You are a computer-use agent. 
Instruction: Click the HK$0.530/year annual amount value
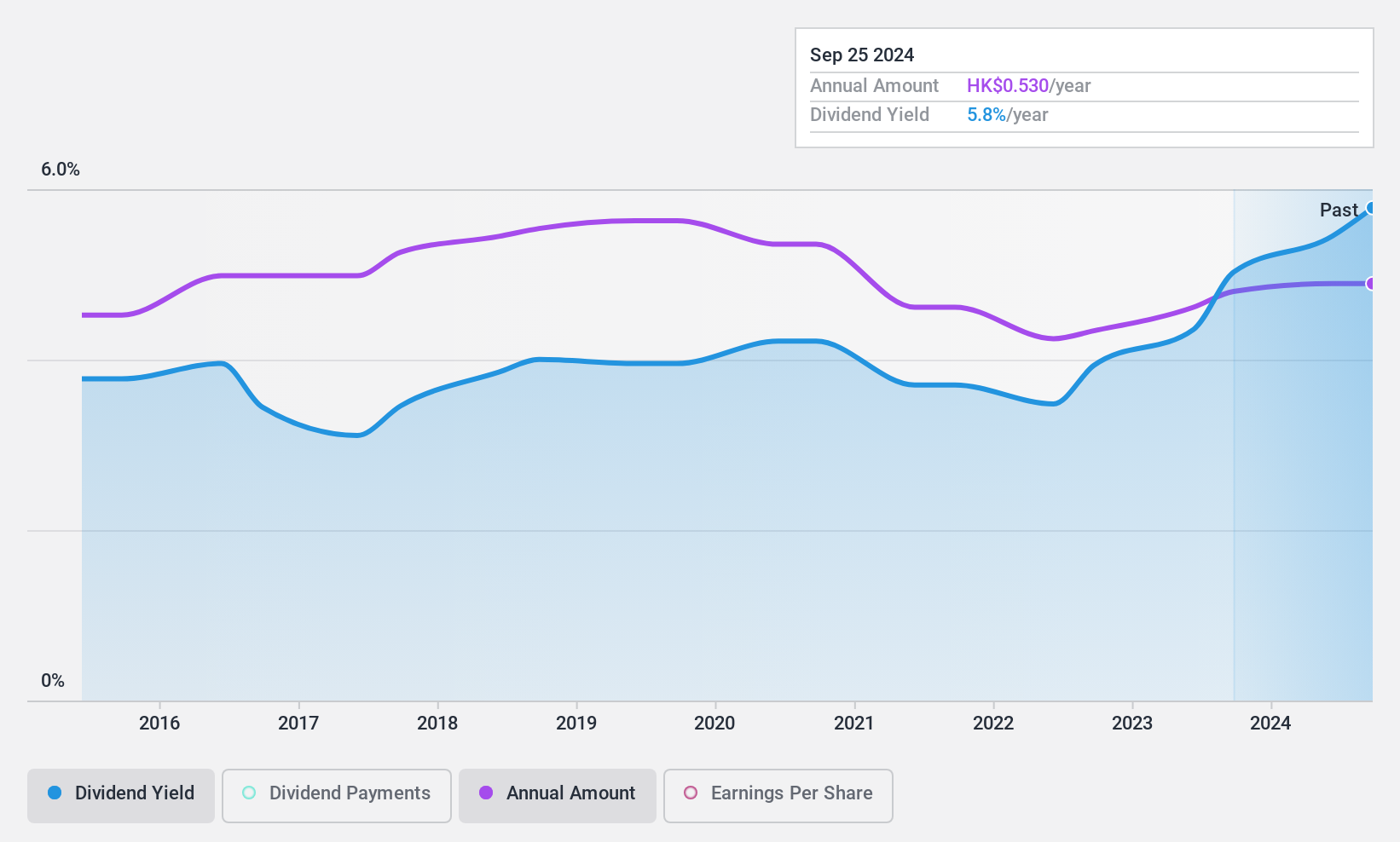tap(1029, 86)
